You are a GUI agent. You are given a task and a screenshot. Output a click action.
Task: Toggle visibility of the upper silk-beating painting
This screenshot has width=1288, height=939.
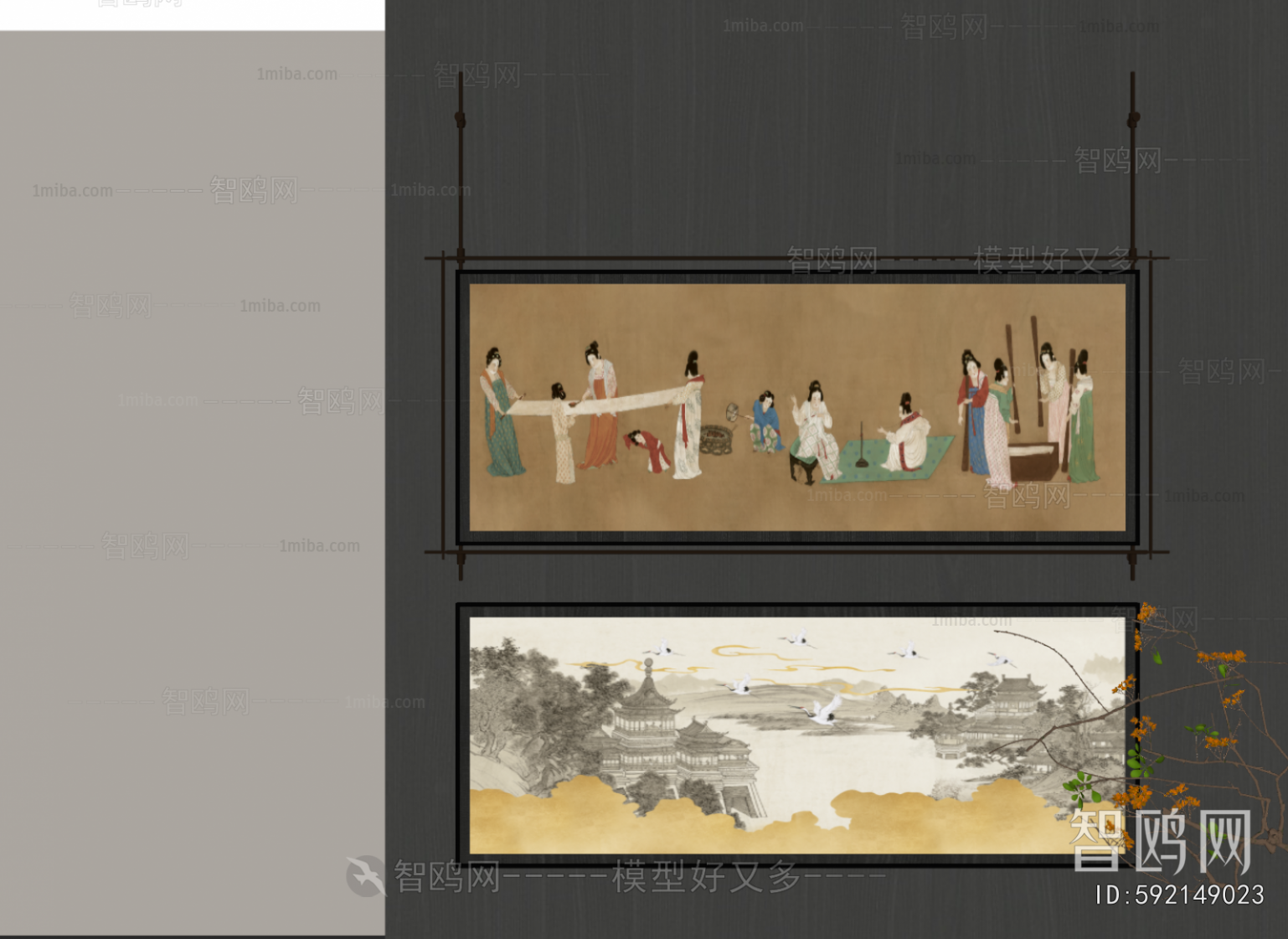(x=796, y=408)
